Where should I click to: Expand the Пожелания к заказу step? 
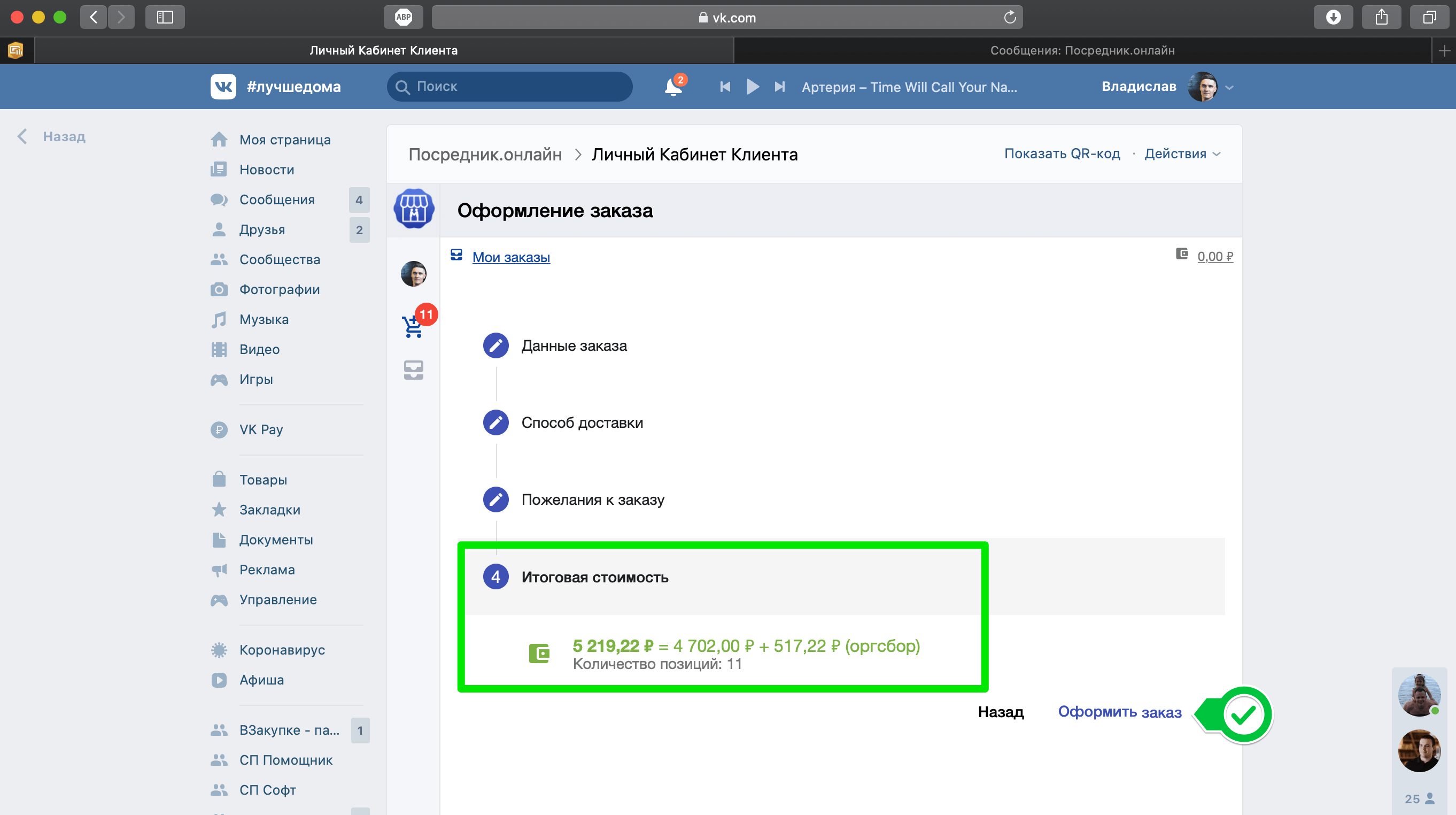point(592,499)
